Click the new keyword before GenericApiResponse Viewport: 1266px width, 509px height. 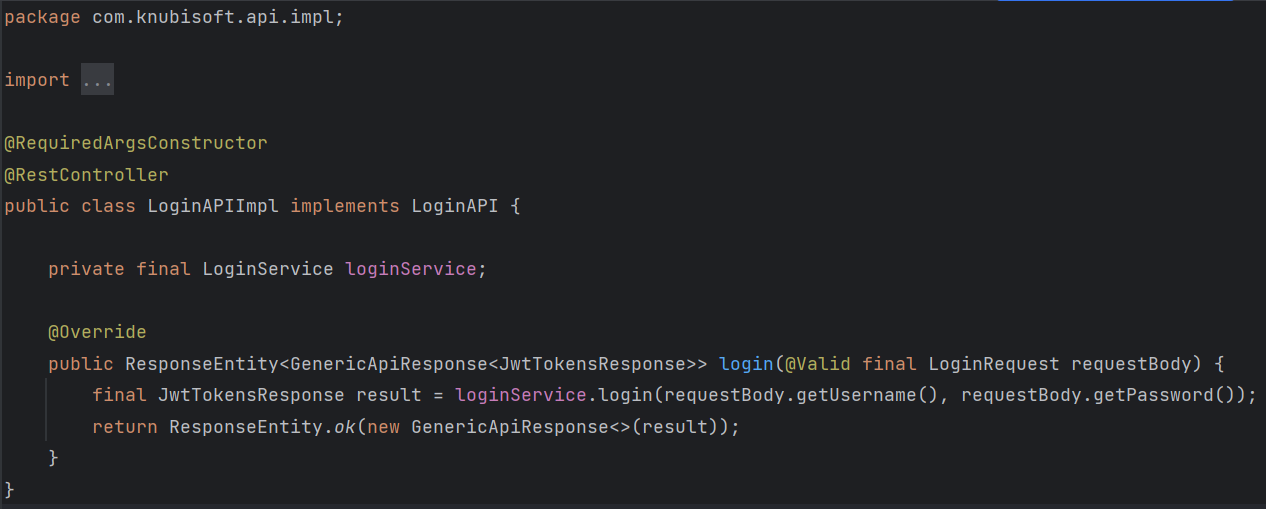click(x=383, y=427)
